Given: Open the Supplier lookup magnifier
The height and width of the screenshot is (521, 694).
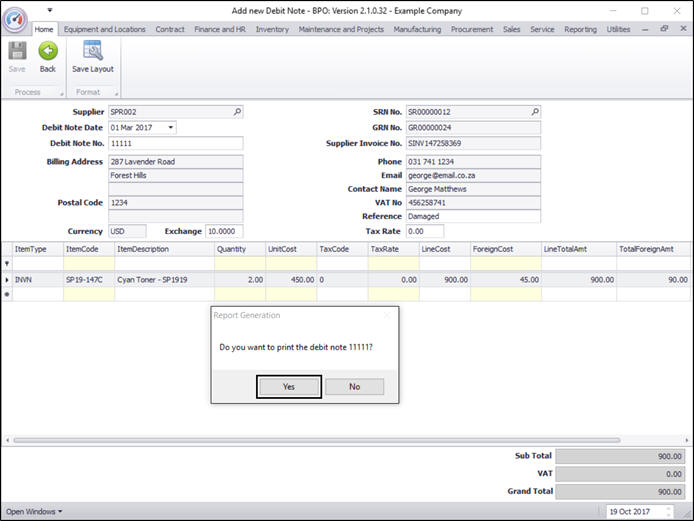Looking at the screenshot, I should pyautogui.click(x=237, y=112).
